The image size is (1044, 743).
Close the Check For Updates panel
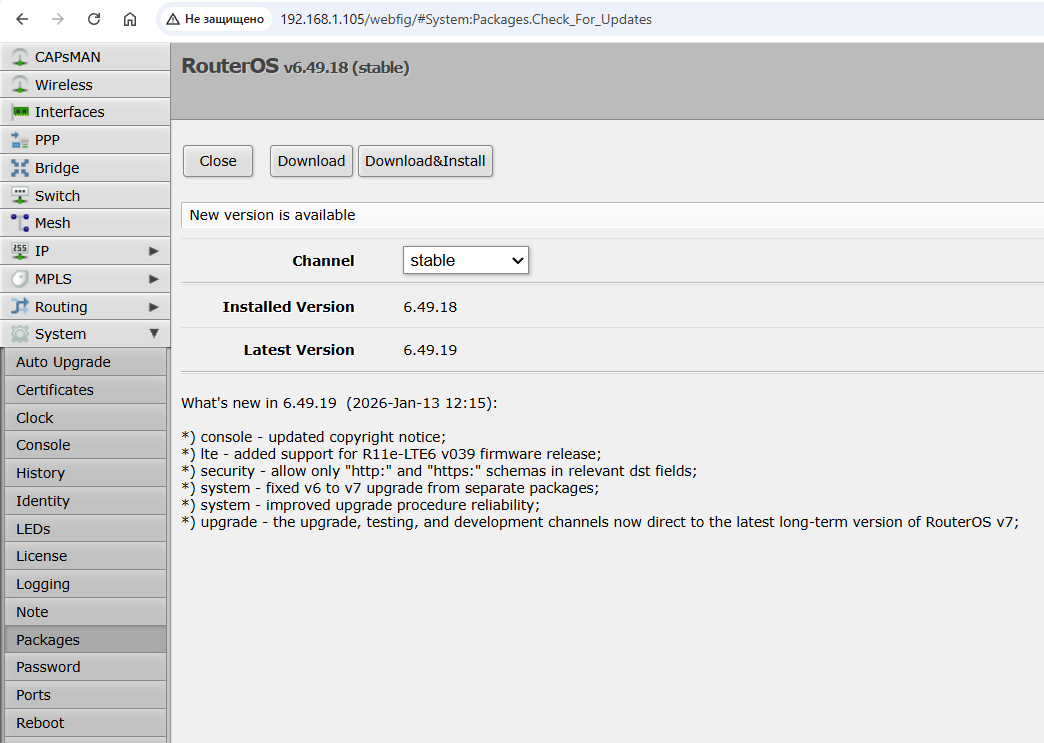tap(218, 161)
